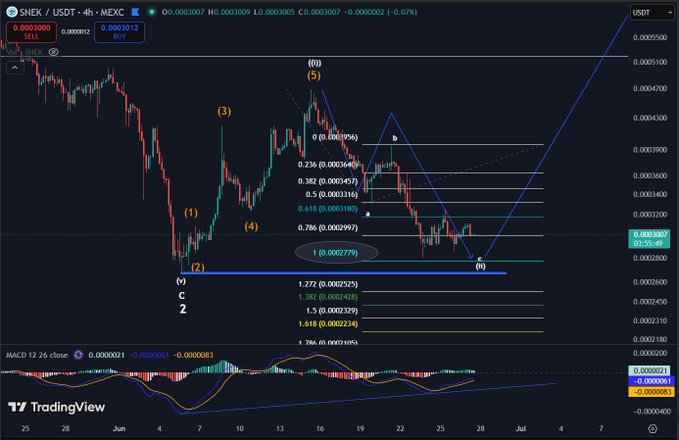Toggle Vol SNEK visibility eye icon
Screen dimensions: 679x440
pyautogui.click(x=53, y=52)
